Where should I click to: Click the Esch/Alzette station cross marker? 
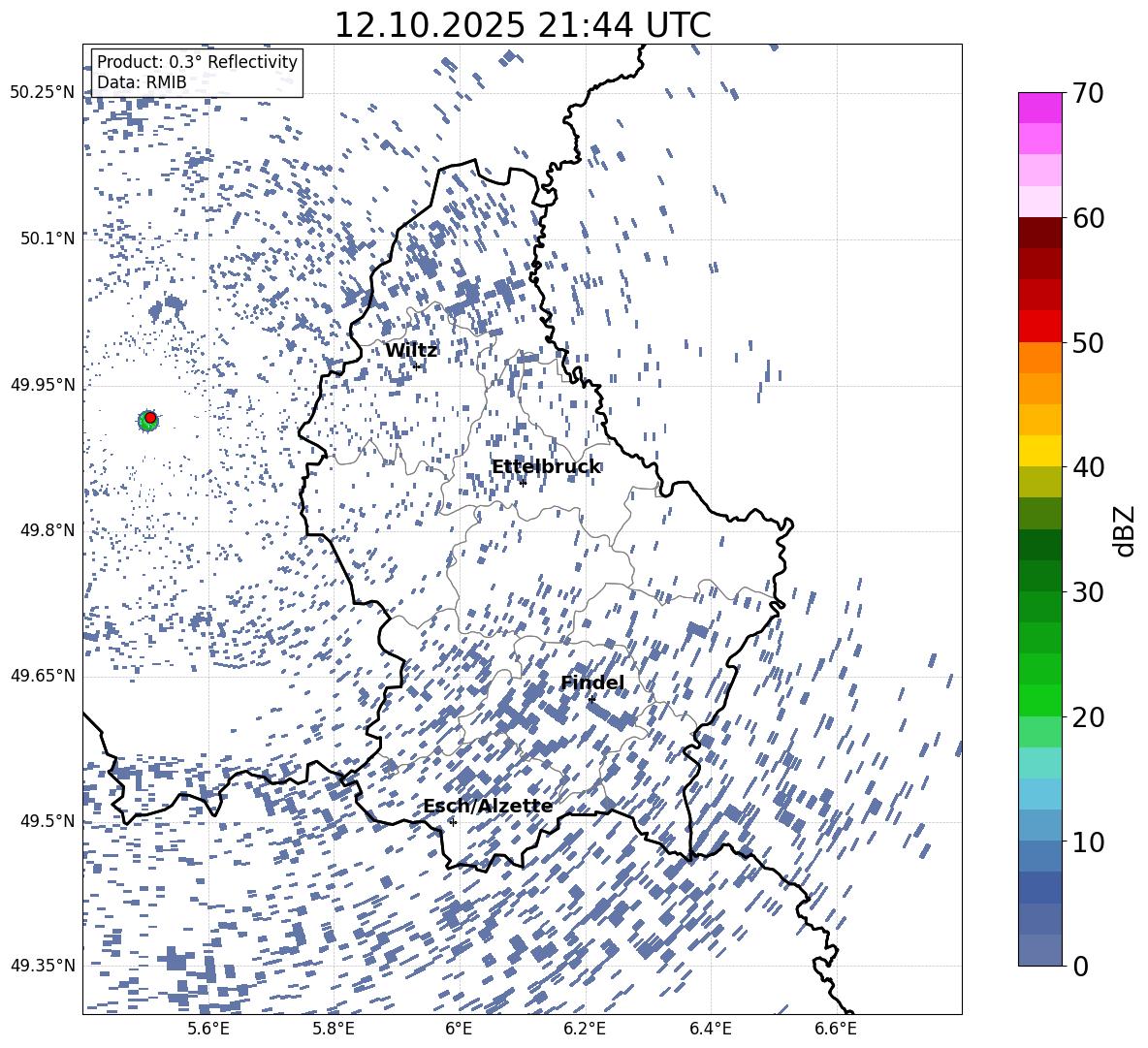(453, 822)
